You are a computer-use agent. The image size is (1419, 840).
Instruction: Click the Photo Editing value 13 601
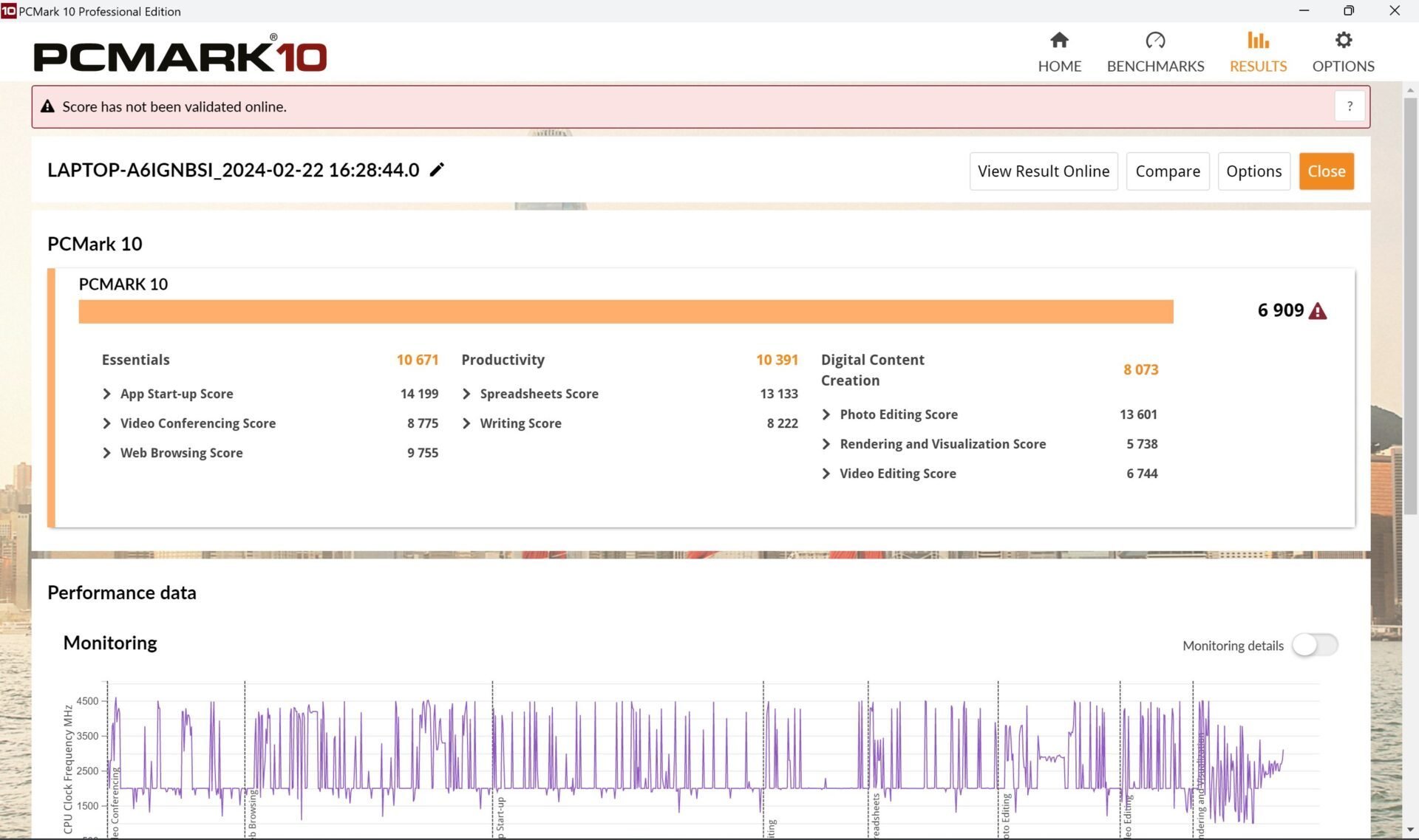[x=1138, y=414]
